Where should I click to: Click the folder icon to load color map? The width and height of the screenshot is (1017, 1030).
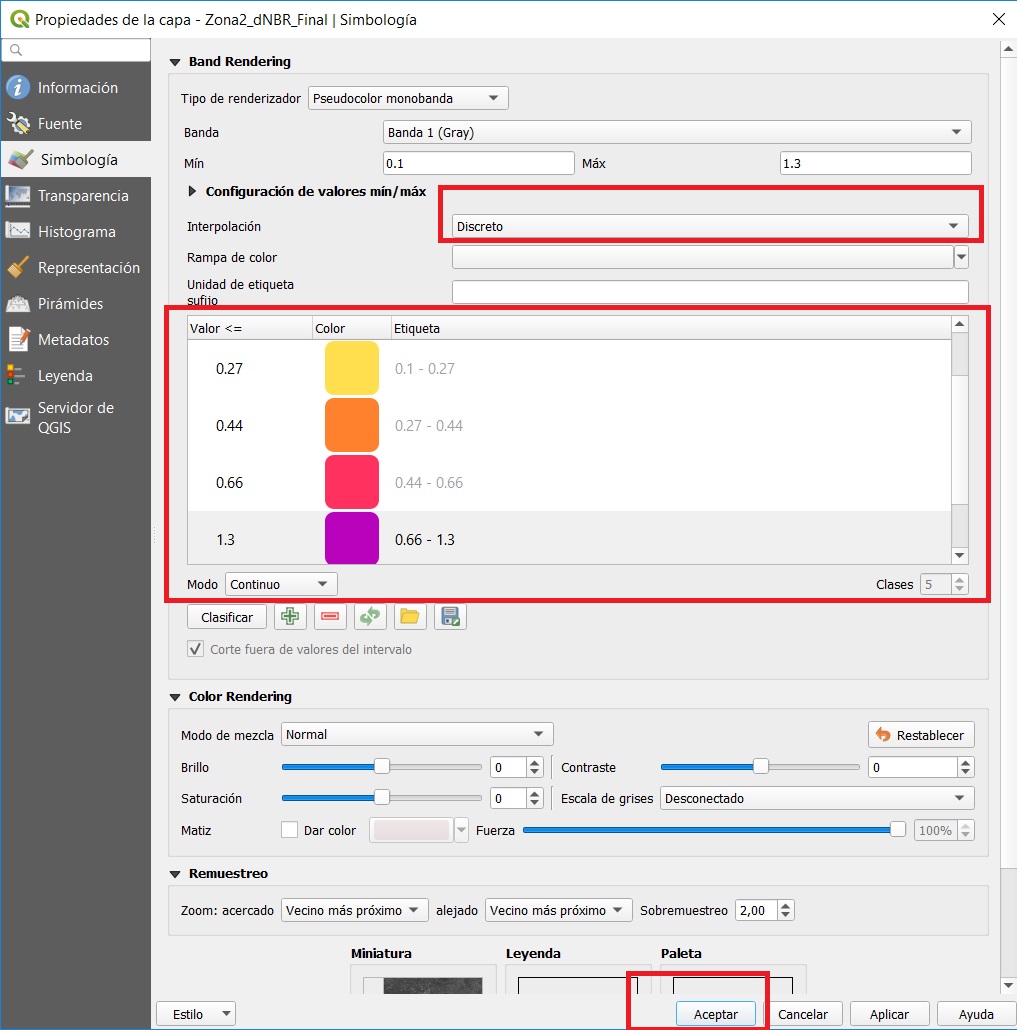(409, 617)
